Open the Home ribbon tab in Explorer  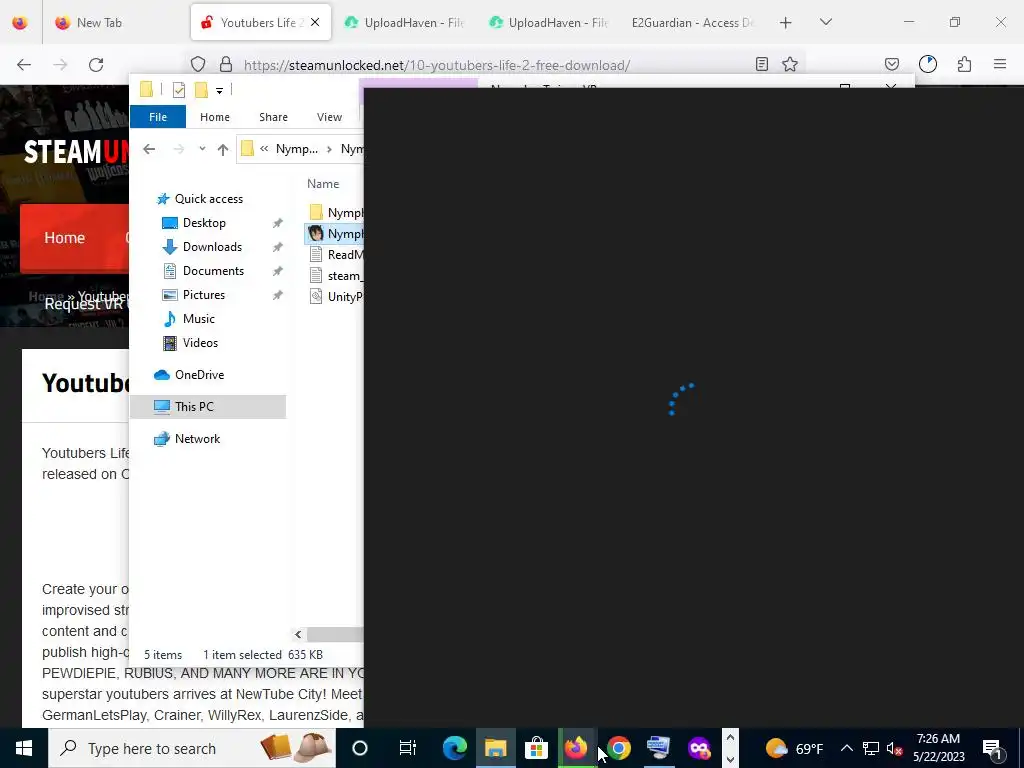(x=215, y=117)
